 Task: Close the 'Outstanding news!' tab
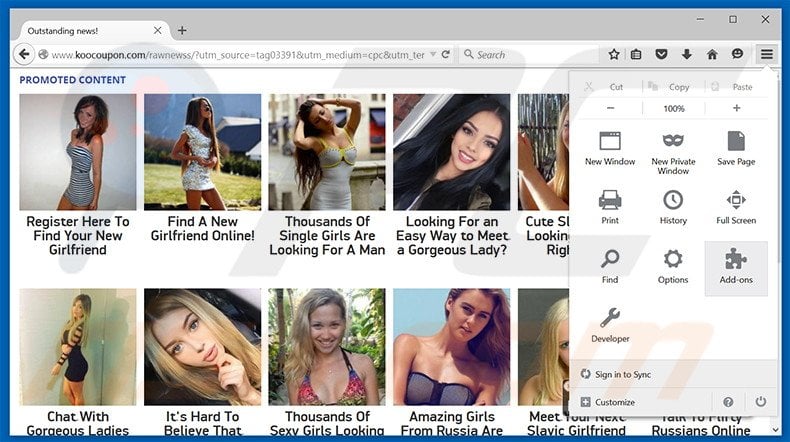(158, 31)
